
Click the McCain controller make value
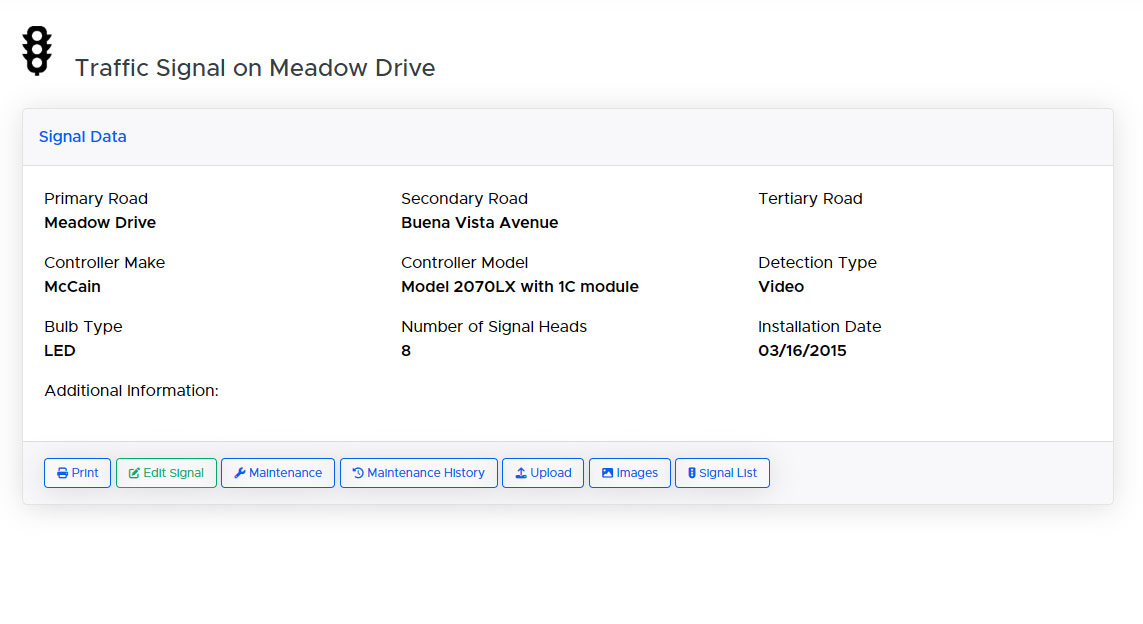pos(72,287)
